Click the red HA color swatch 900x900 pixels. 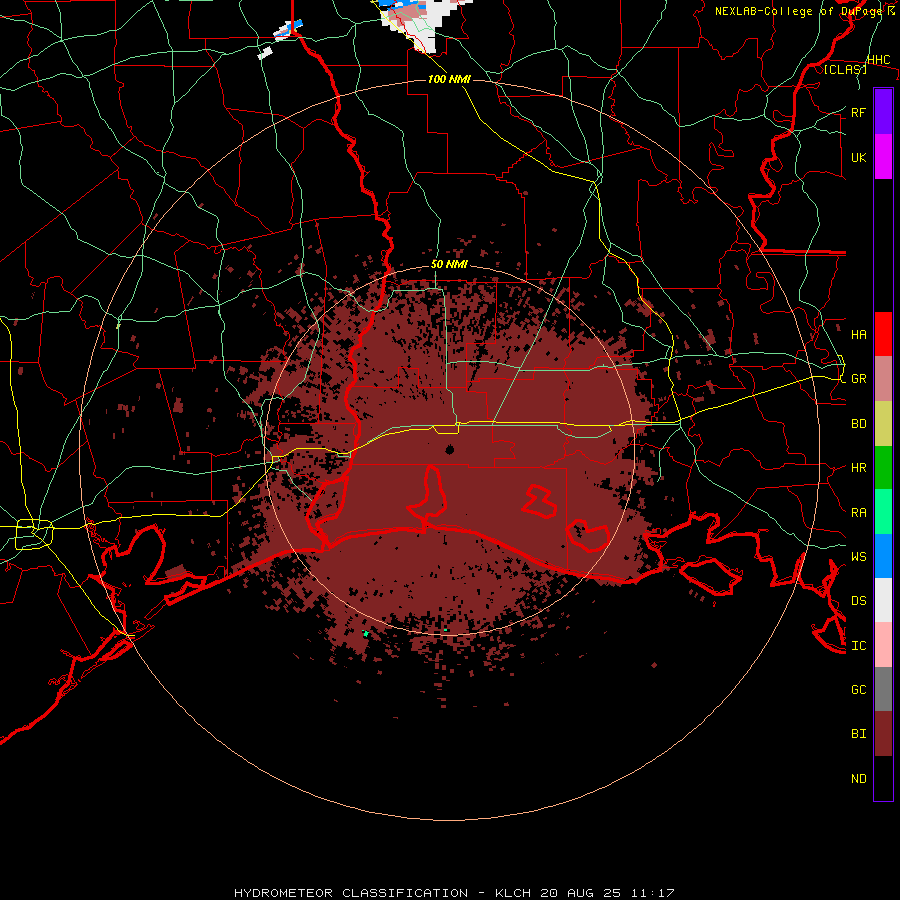[x=883, y=334]
